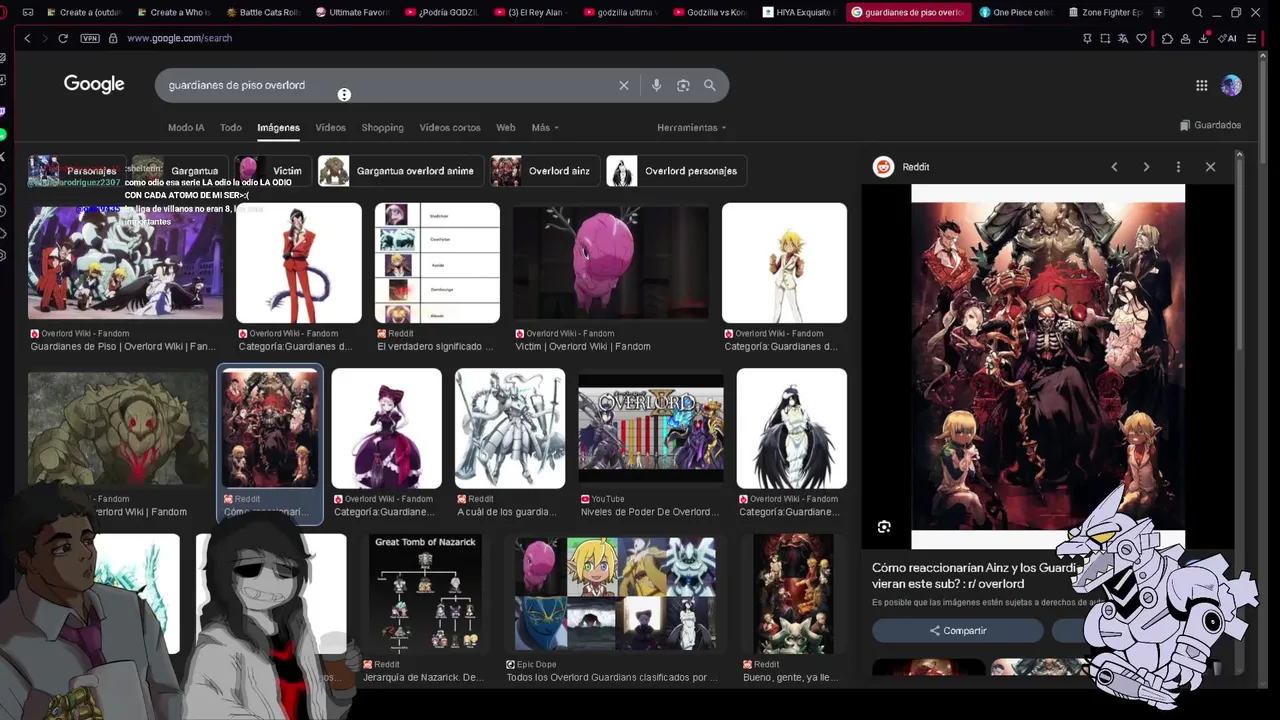Image resolution: width=1280 pixels, height=720 pixels.
Task: Start voice search with the microphone icon
Action: 656,85
